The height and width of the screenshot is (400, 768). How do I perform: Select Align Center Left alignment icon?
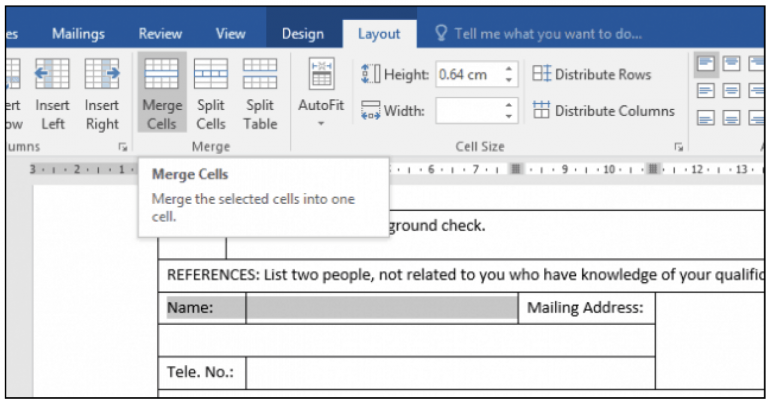(706, 91)
